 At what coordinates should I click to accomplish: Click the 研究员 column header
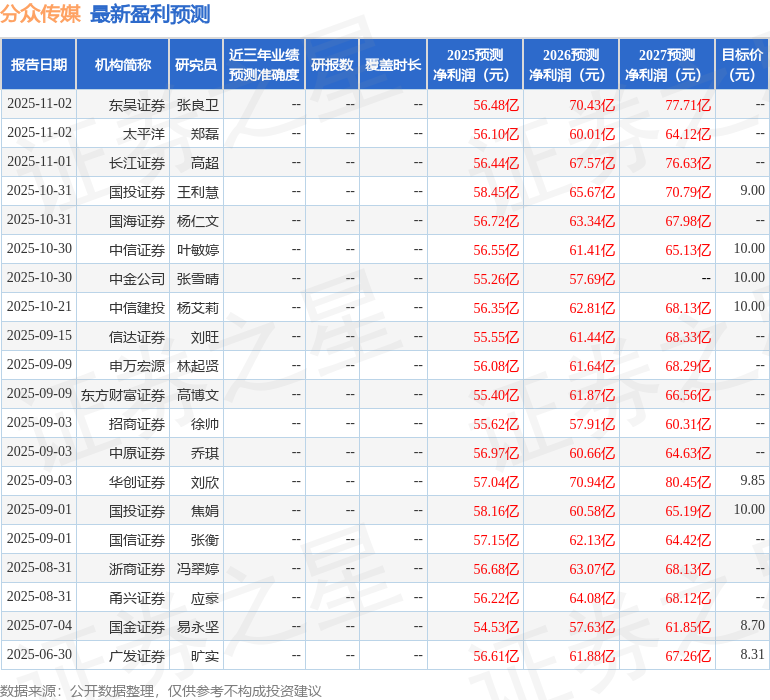(196, 65)
